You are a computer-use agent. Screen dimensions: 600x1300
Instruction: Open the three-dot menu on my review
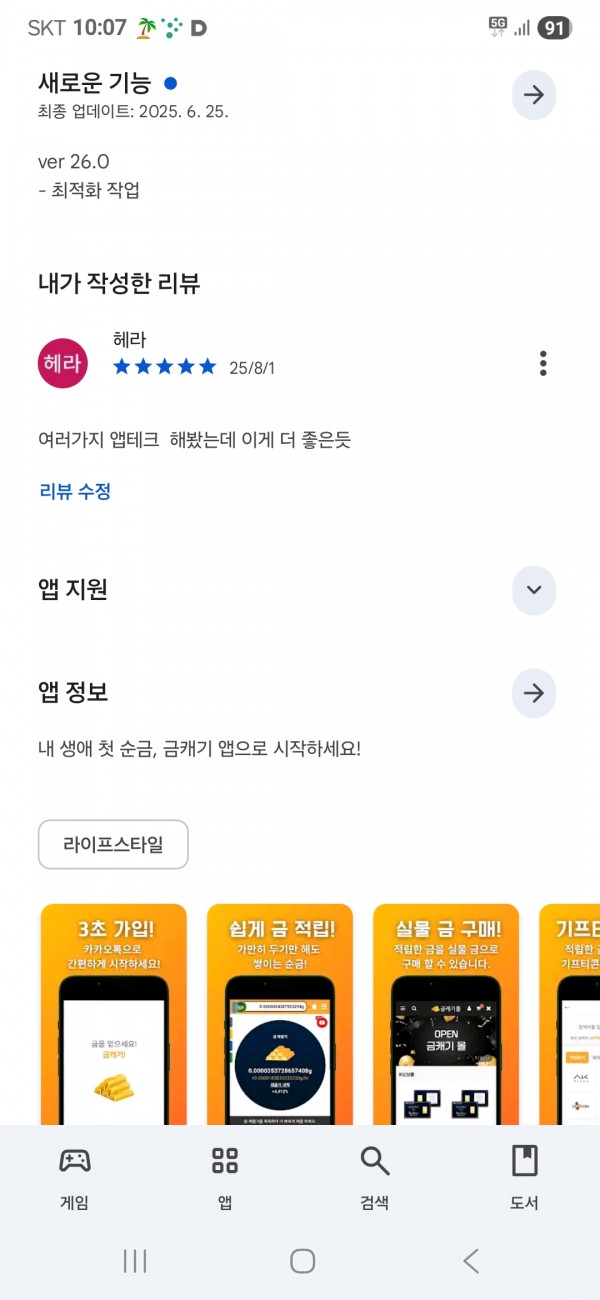click(x=543, y=363)
